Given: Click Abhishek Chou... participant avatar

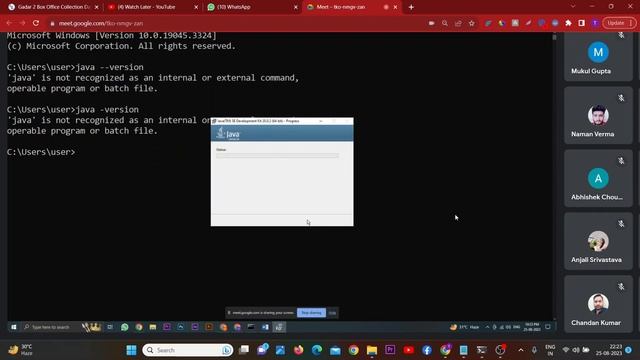Looking at the screenshot, I should pos(598,178).
